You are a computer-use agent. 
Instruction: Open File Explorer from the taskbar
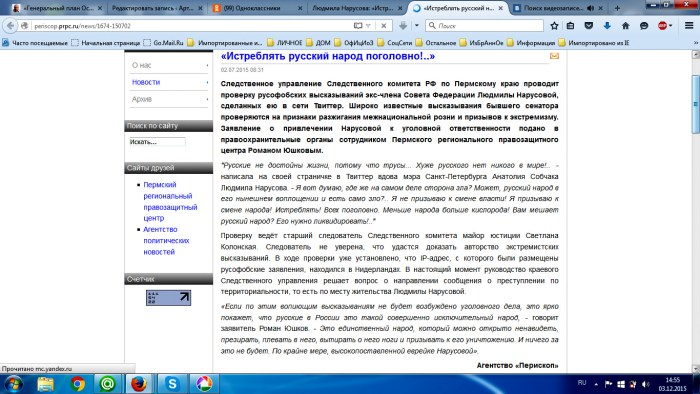46,384
